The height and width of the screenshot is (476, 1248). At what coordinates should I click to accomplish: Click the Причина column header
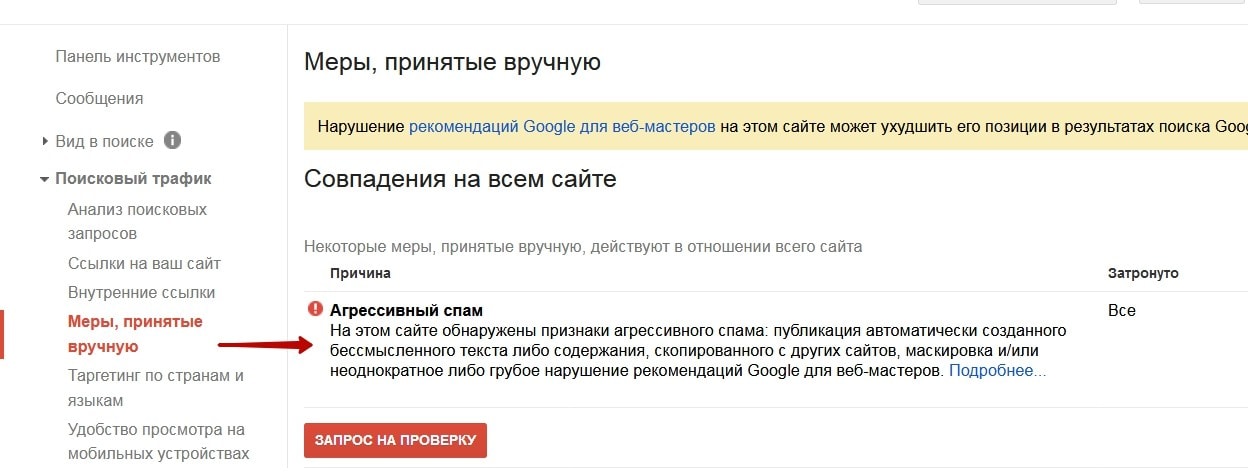(360, 273)
